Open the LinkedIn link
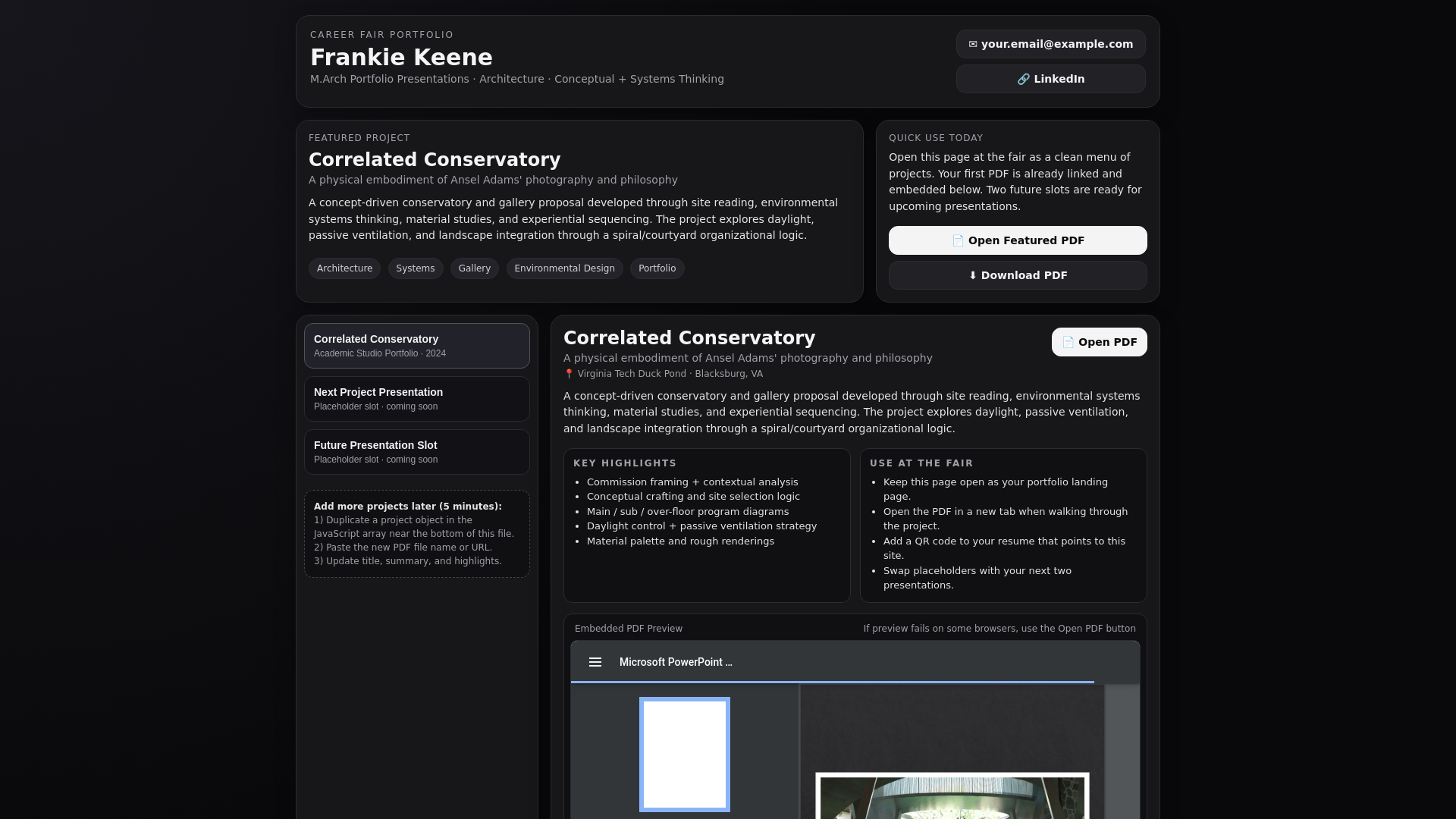This screenshot has height=819, width=1456. (1050, 79)
